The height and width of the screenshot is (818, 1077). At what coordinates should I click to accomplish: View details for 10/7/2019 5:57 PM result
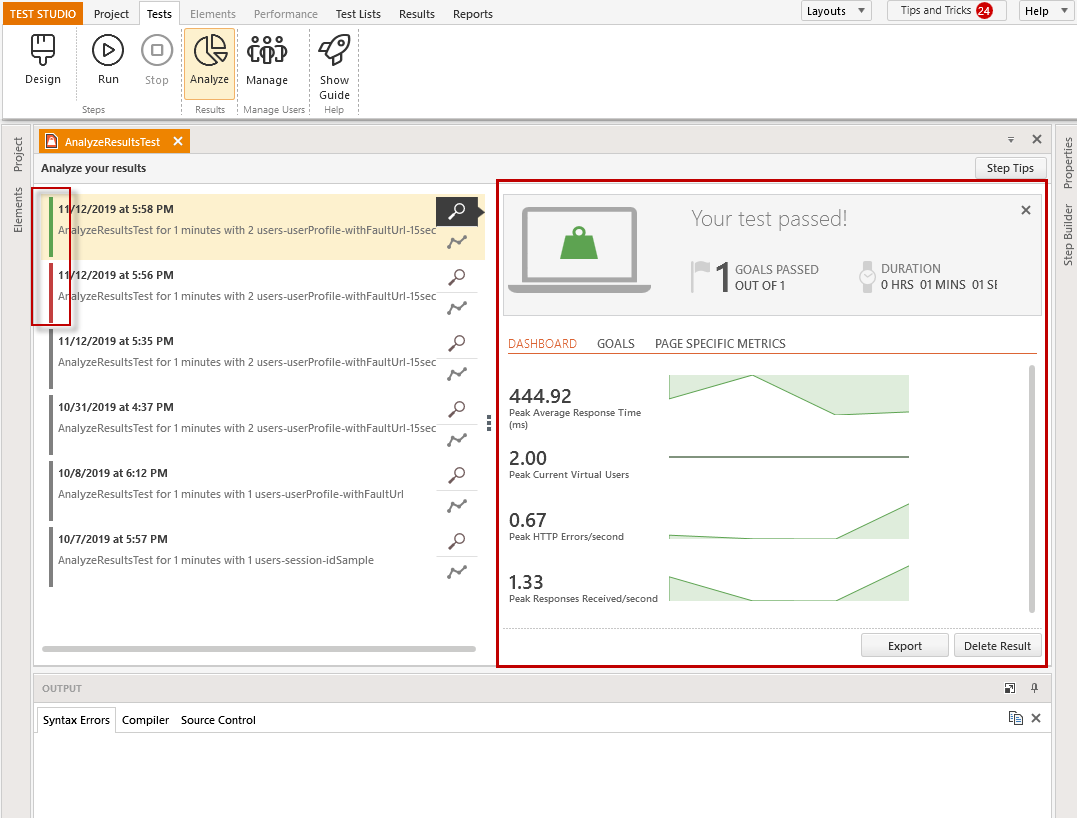tap(457, 541)
